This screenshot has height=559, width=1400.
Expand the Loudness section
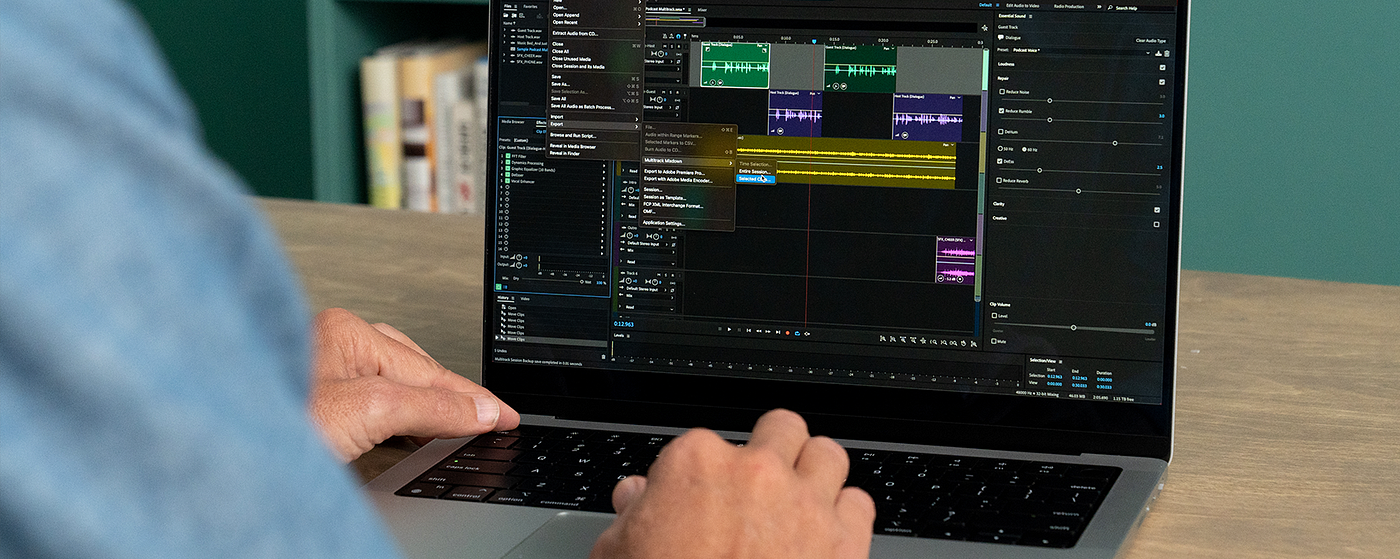click(x=1006, y=65)
